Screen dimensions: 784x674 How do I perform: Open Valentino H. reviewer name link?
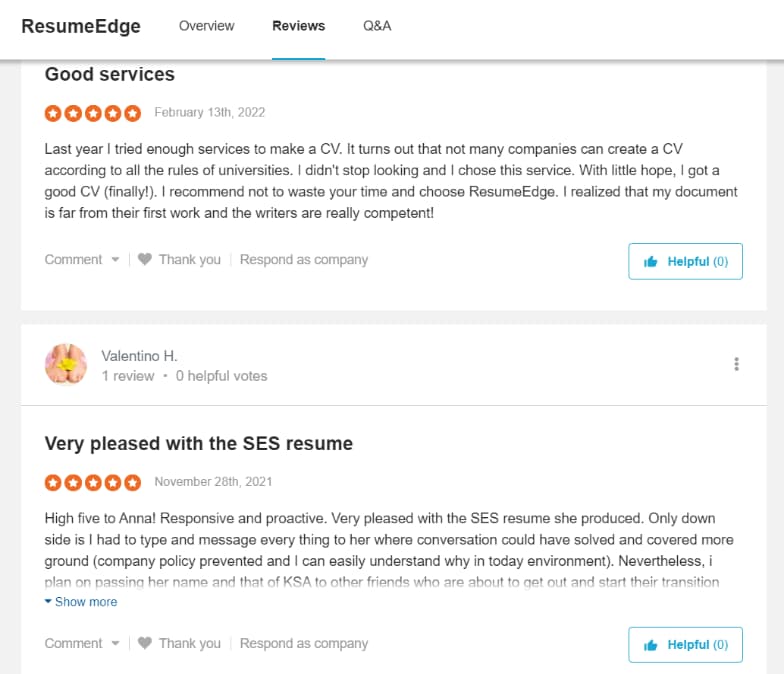click(x=140, y=356)
